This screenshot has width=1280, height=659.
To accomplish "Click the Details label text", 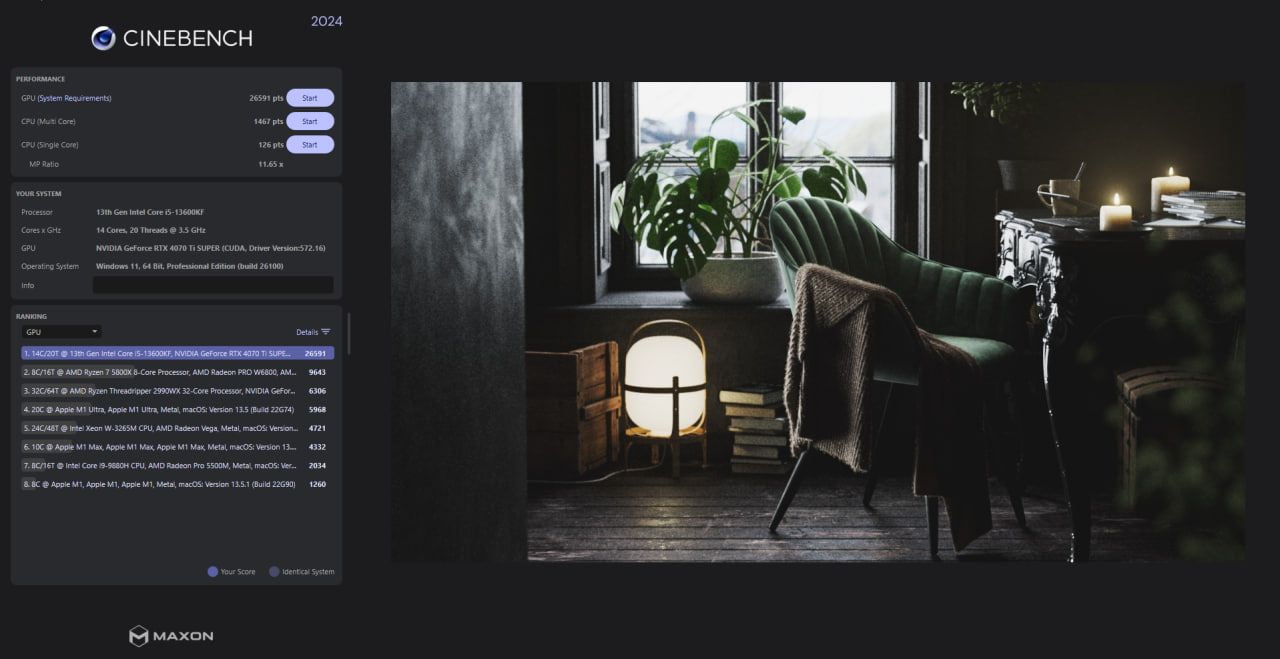I will [306, 332].
